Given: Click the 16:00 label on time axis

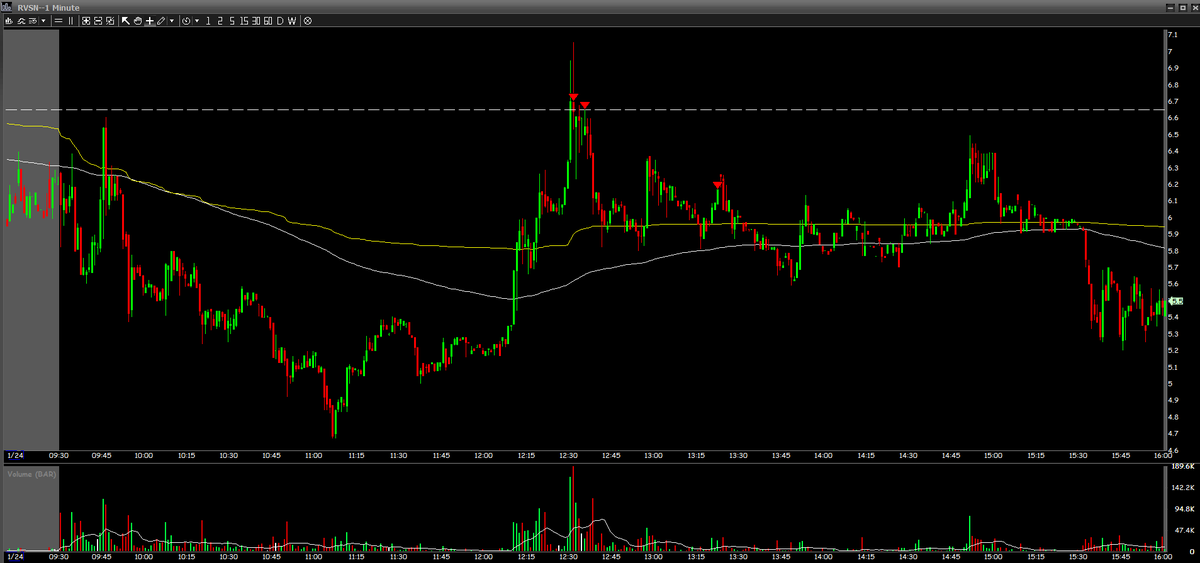Looking at the screenshot, I should coord(1163,455).
